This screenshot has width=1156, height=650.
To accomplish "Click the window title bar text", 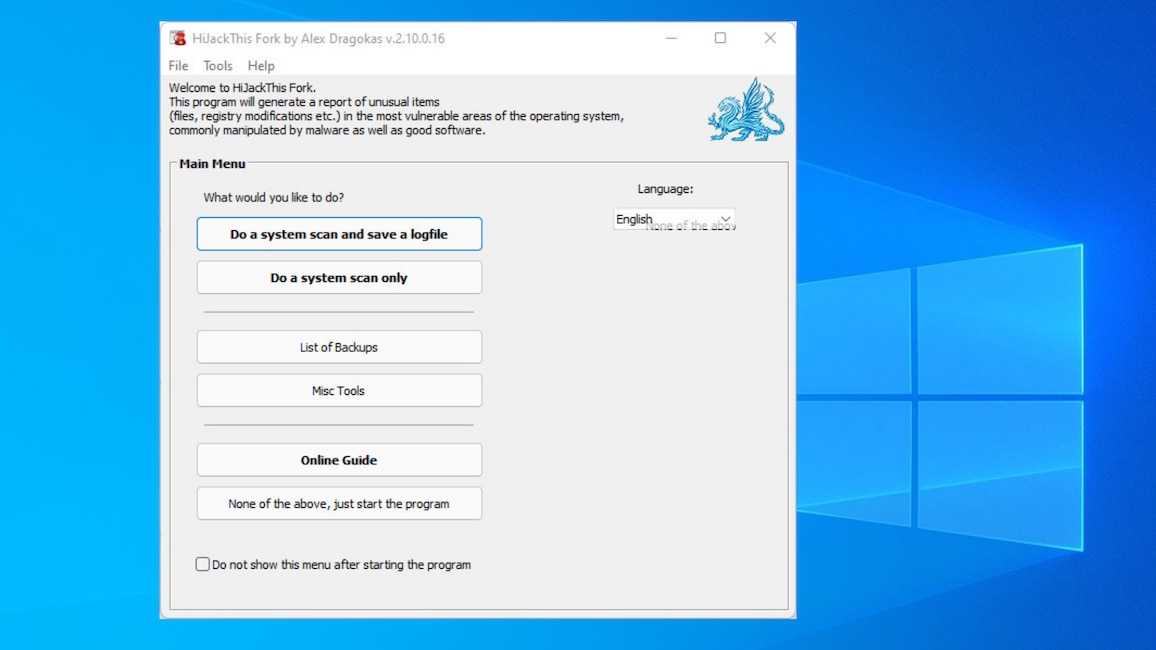I will (x=318, y=38).
